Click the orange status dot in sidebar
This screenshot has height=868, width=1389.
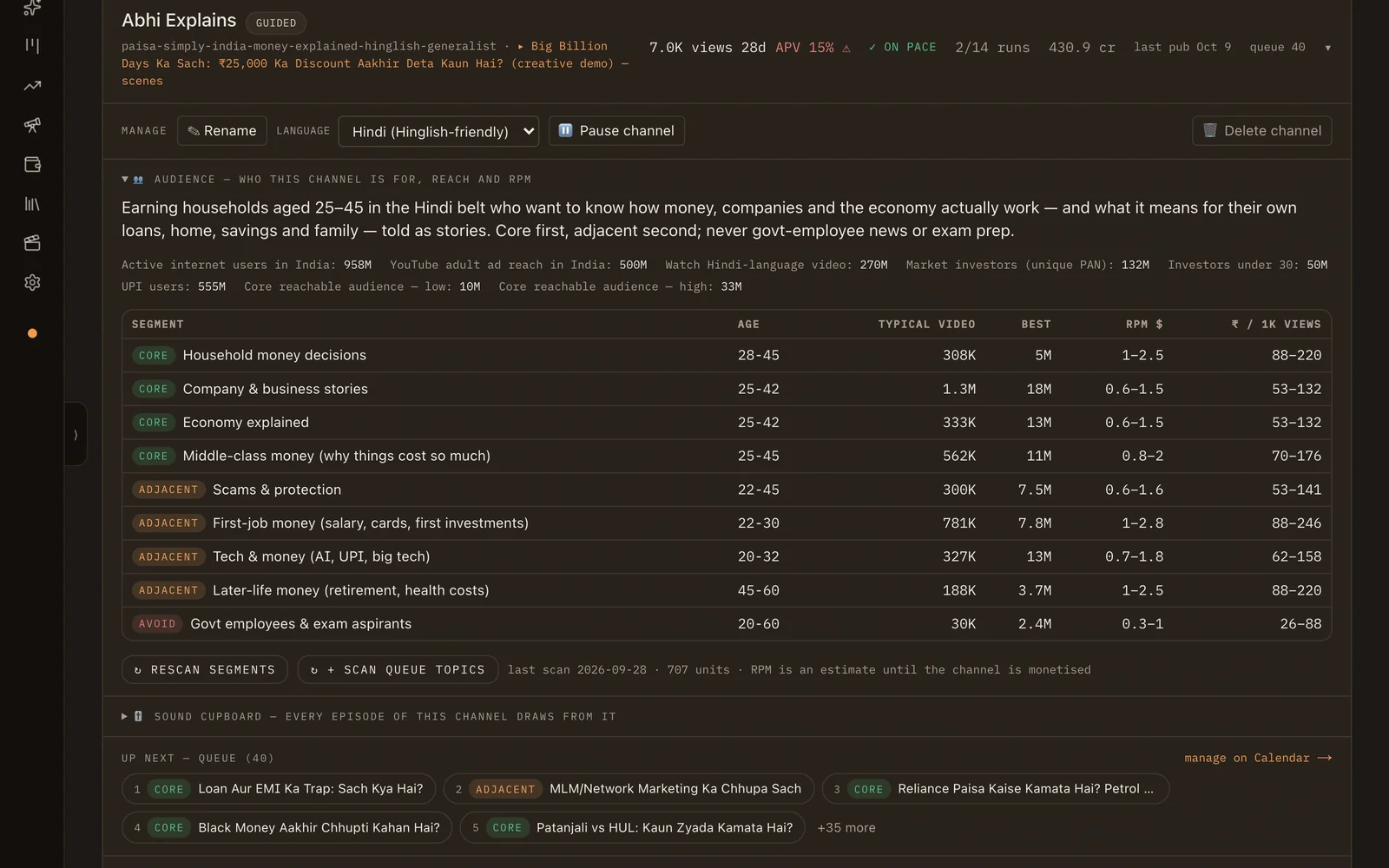(32, 333)
